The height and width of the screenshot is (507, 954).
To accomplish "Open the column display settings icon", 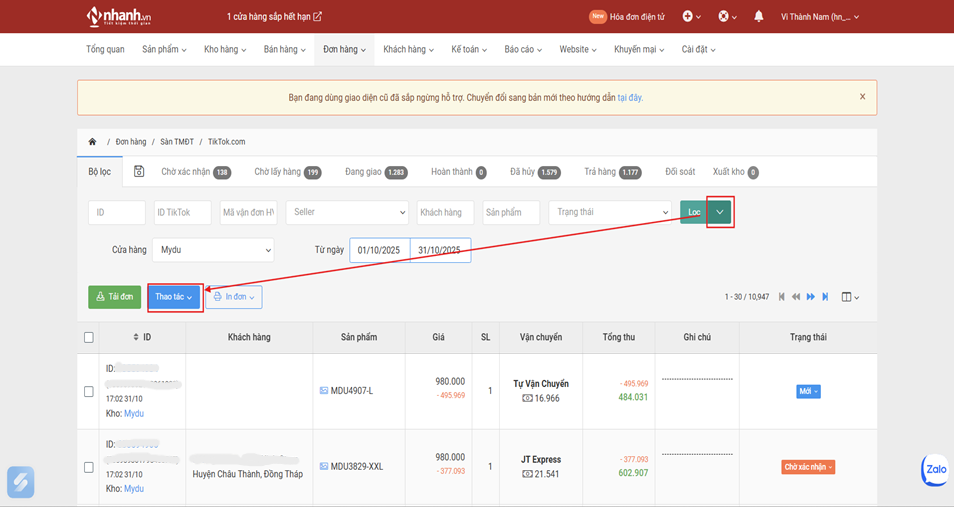I will click(x=850, y=297).
